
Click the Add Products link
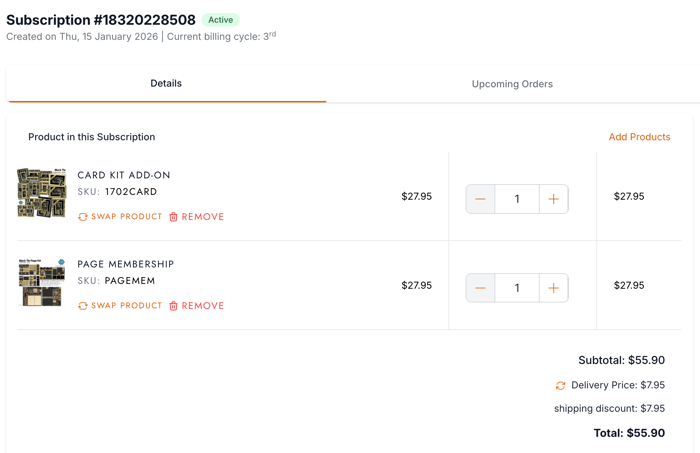click(639, 137)
